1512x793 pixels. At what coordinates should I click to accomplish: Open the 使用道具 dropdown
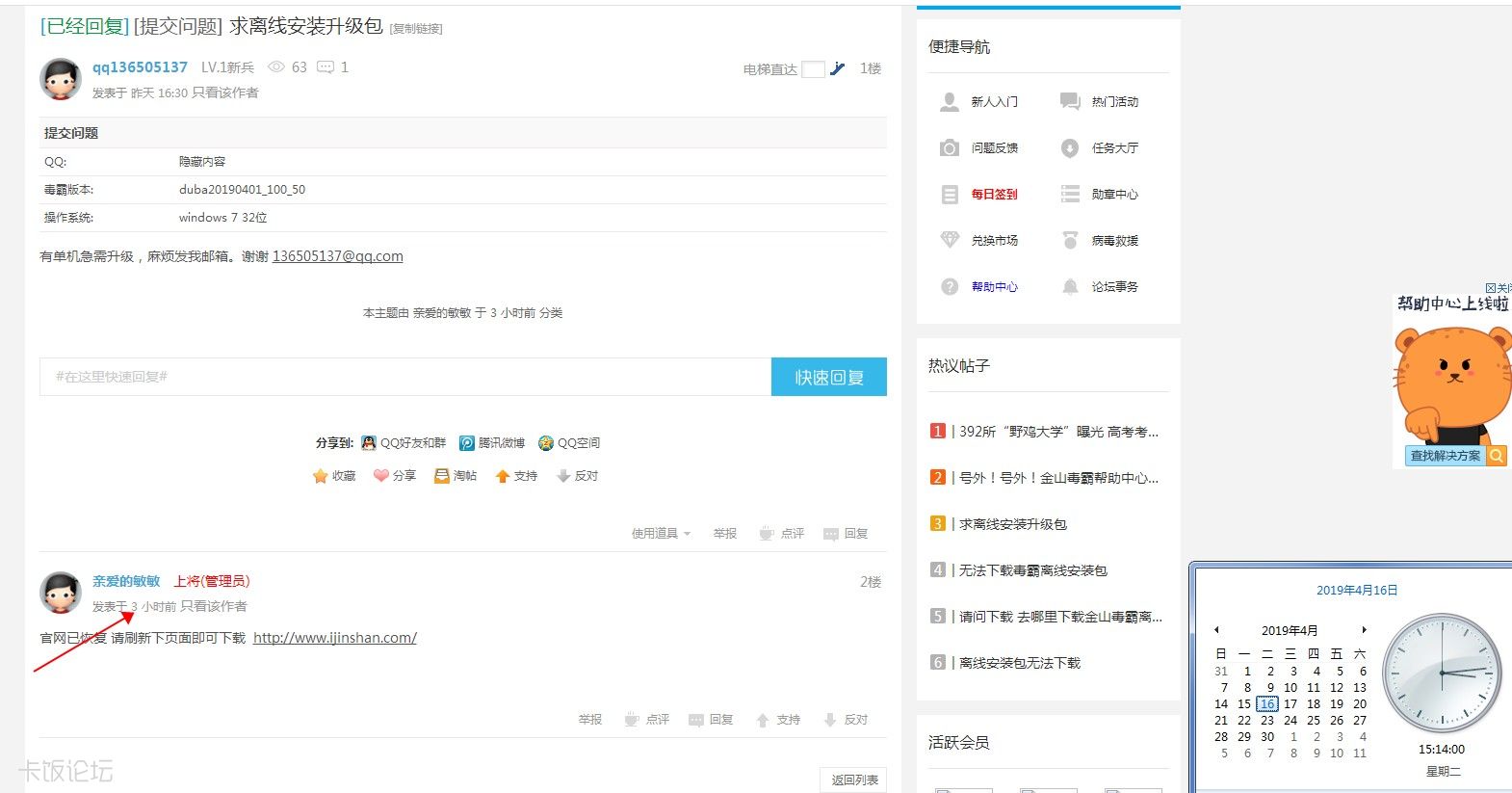tap(661, 533)
